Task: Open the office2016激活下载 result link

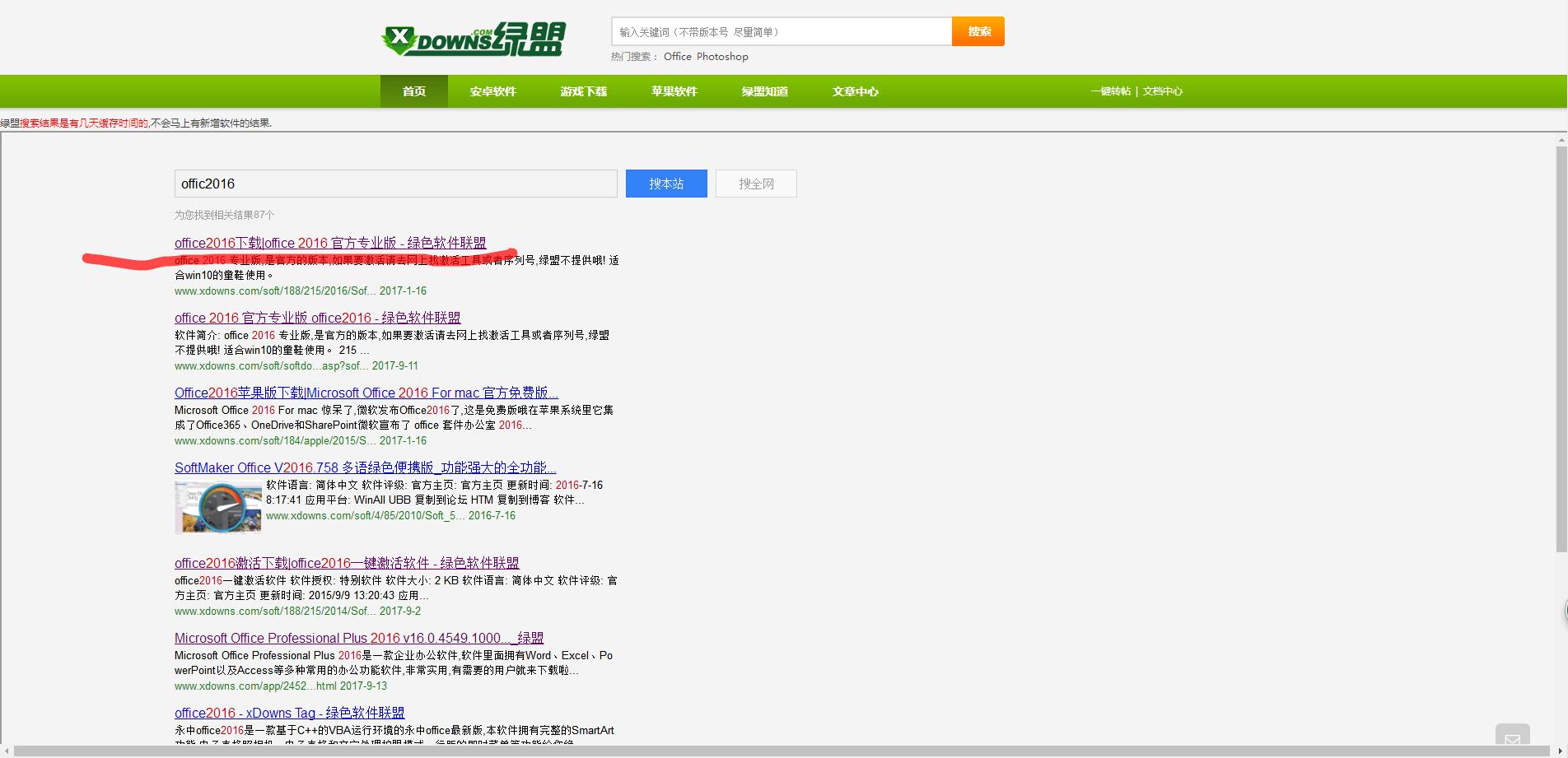Action: click(347, 563)
